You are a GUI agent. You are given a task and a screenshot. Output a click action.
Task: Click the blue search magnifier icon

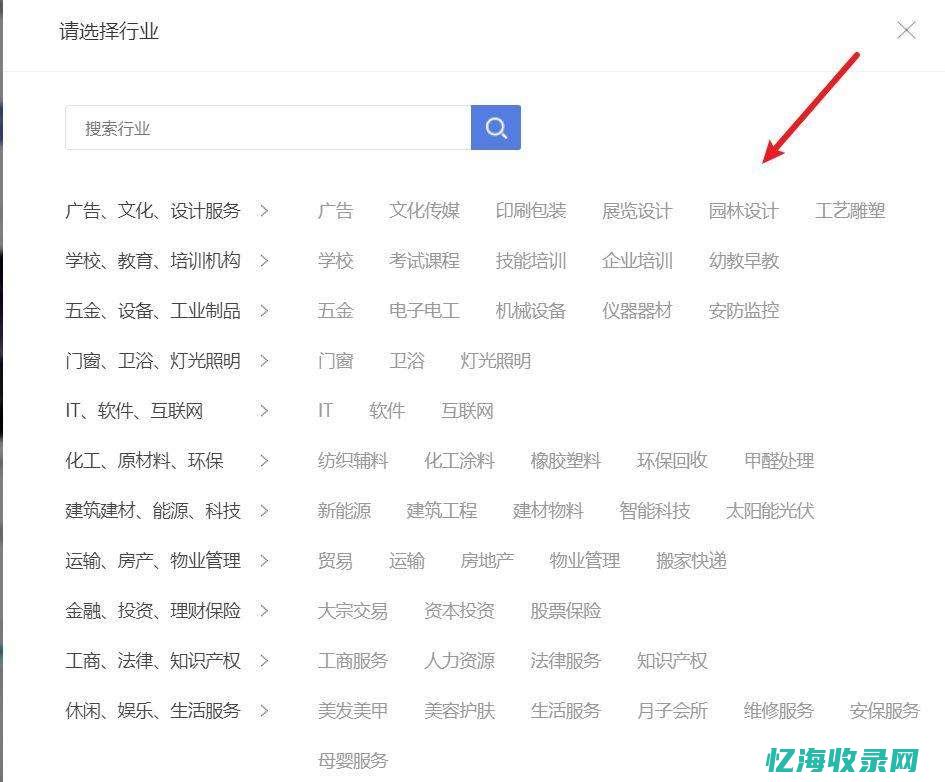coord(495,127)
